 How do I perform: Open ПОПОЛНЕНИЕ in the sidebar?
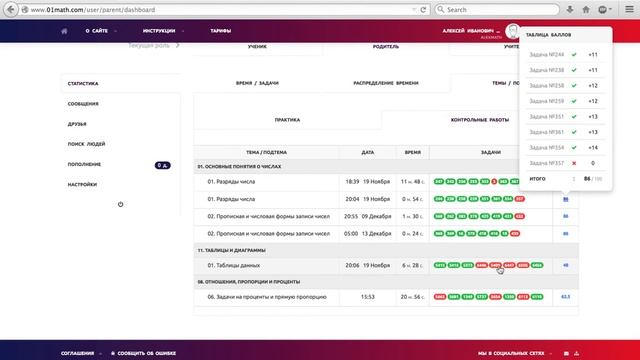84,164
